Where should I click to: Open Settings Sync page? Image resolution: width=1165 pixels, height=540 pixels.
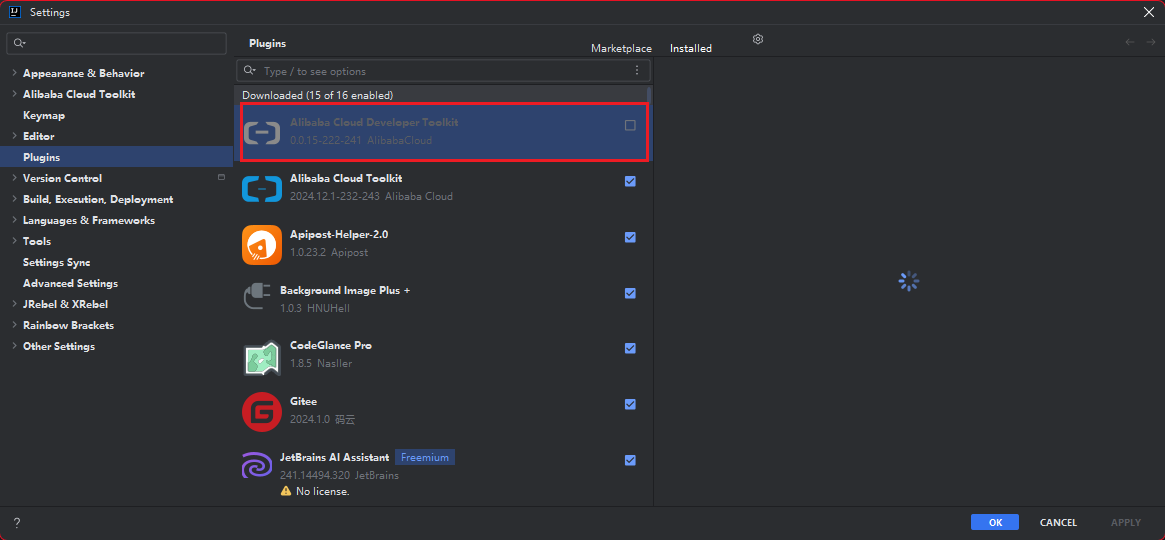(56, 262)
